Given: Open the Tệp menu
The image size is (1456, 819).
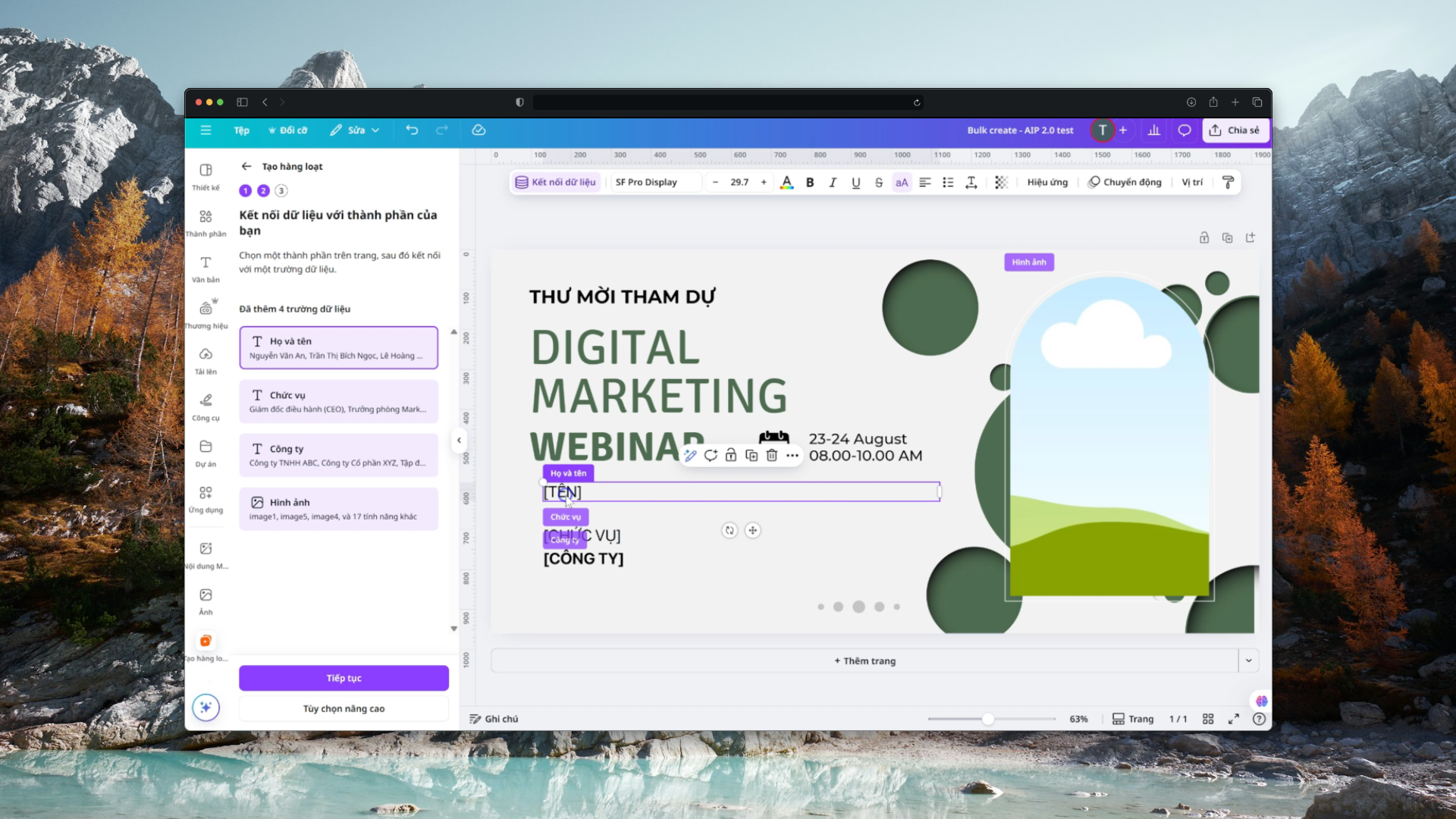Looking at the screenshot, I should pos(241,130).
